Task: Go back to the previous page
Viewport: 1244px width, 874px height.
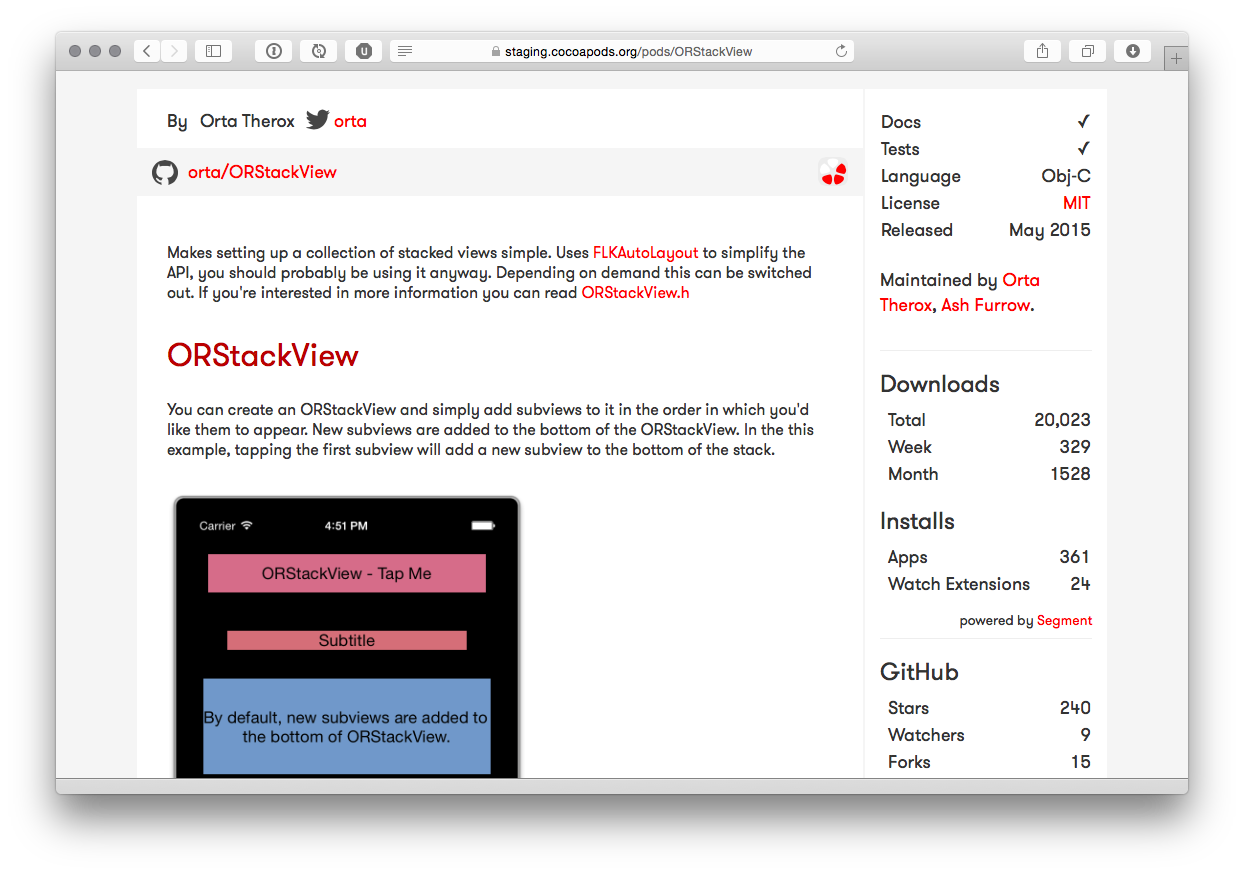Action: click(147, 51)
